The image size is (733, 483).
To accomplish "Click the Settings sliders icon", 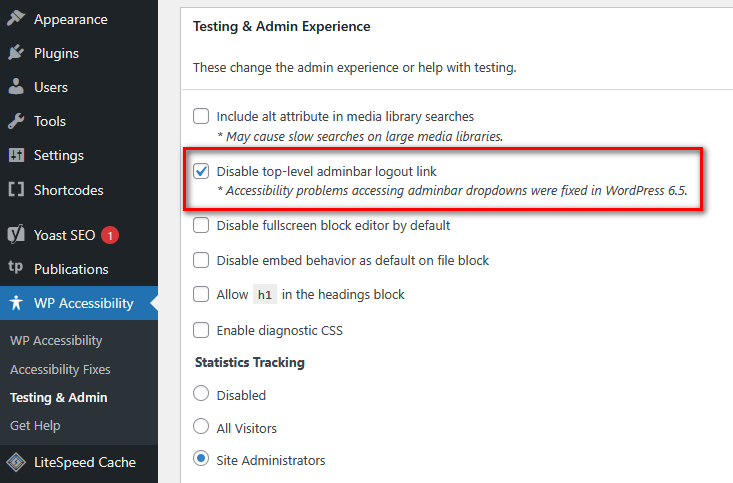I will [16, 155].
